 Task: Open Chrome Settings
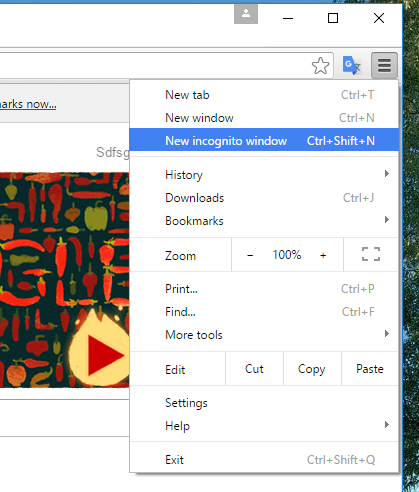[x=264, y=403]
